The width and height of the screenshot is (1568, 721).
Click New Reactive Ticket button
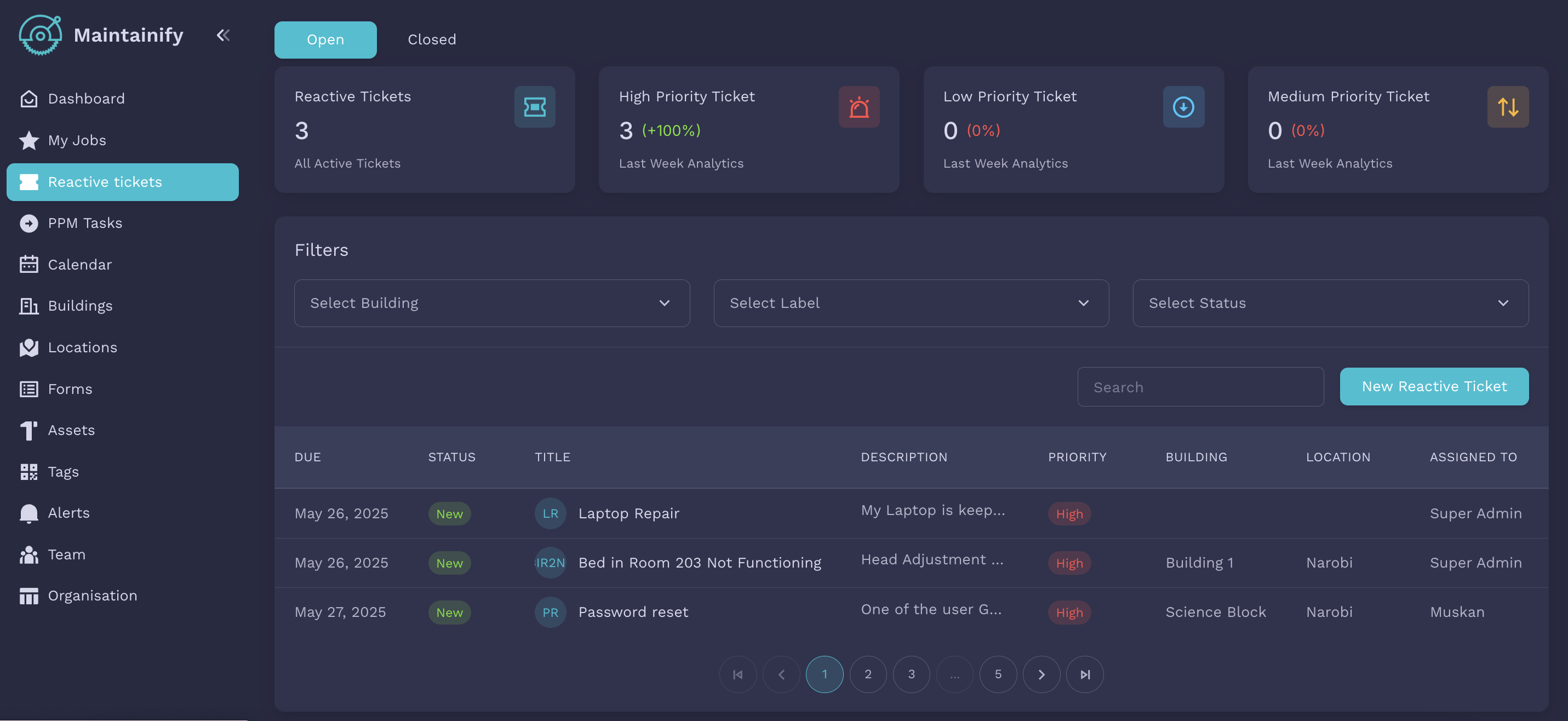pos(1433,387)
